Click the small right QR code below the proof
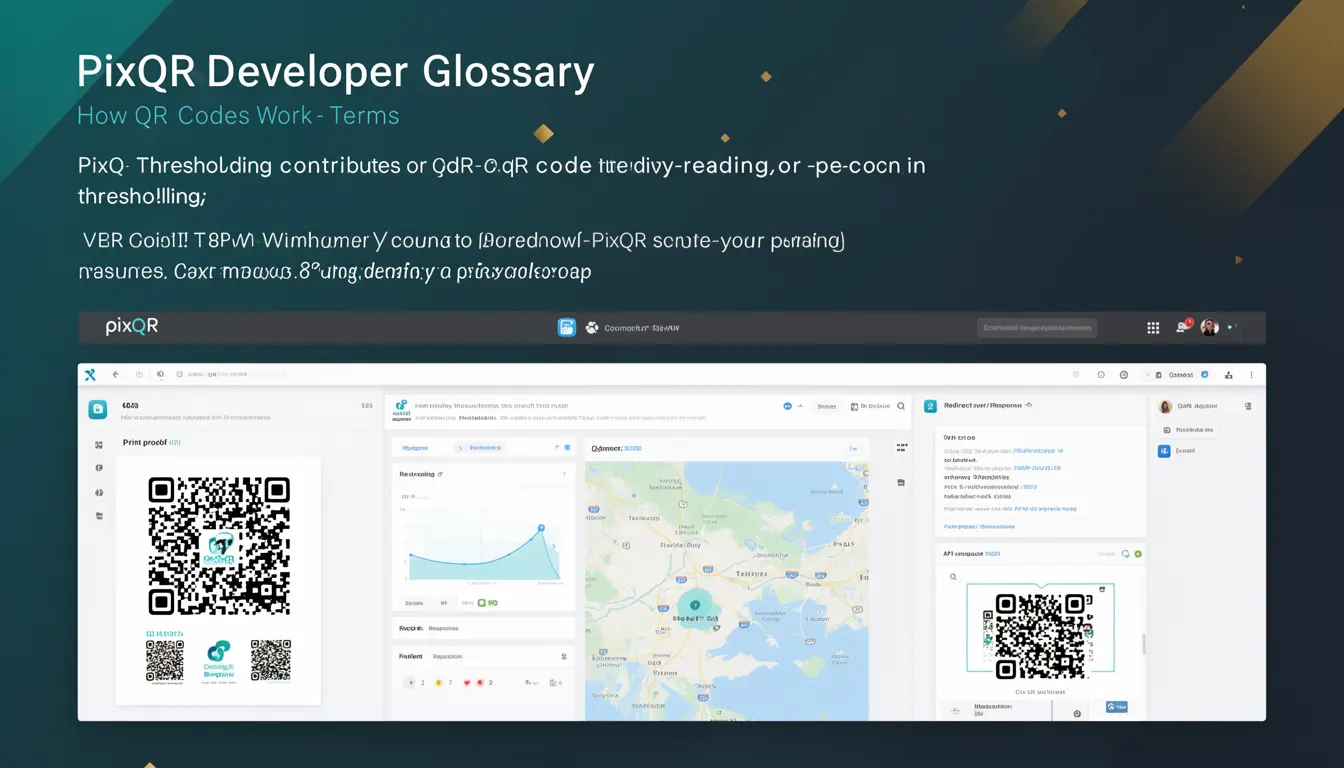 coord(271,661)
